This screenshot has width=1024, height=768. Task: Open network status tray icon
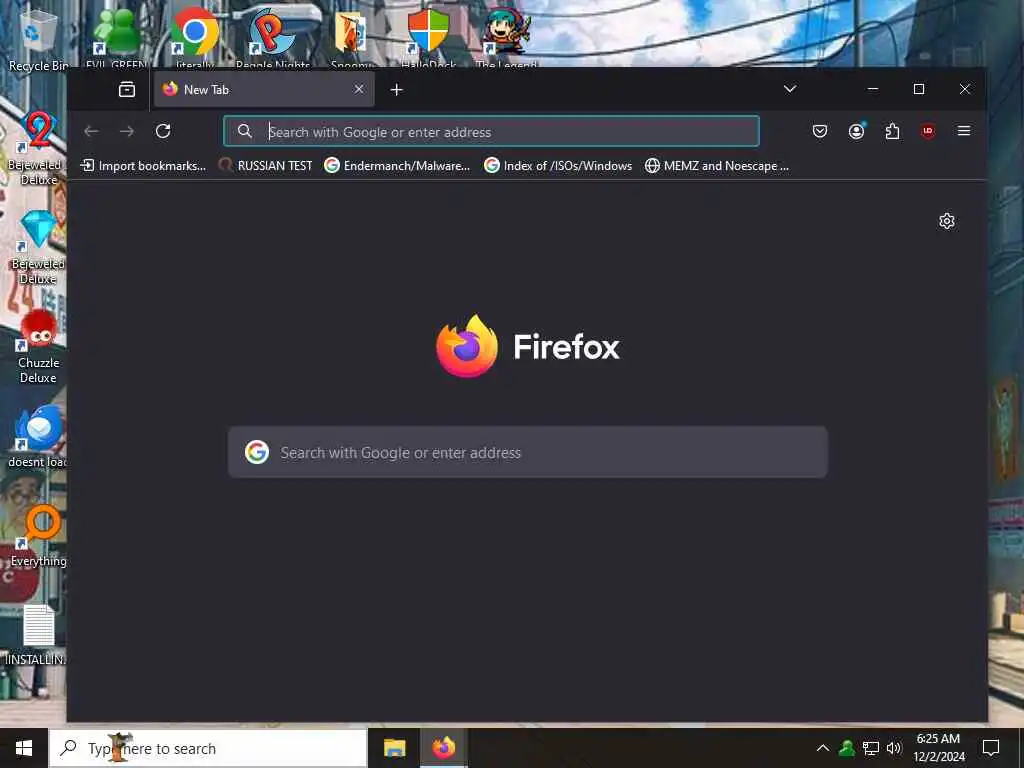pos(871,748)
